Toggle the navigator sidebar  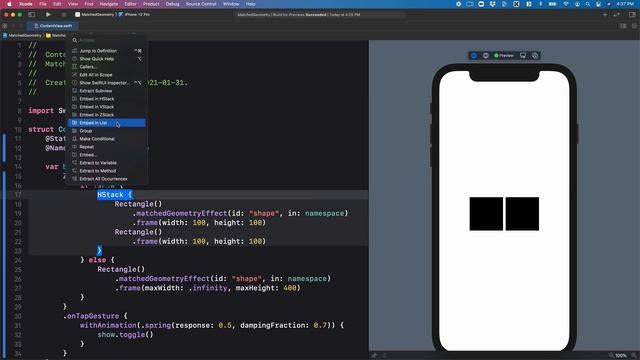click(31, 15)
